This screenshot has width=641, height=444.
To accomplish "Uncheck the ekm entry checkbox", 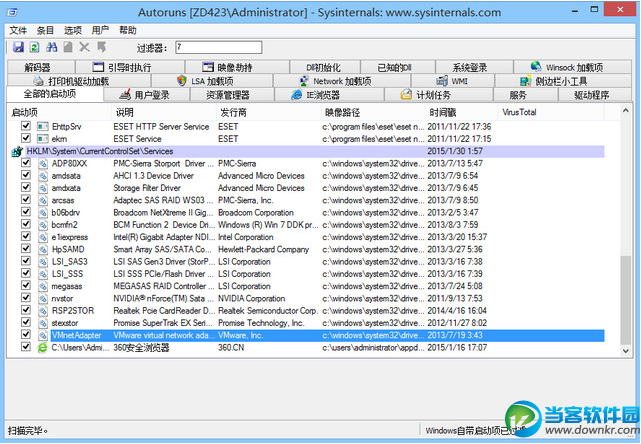I will (26, 138).
